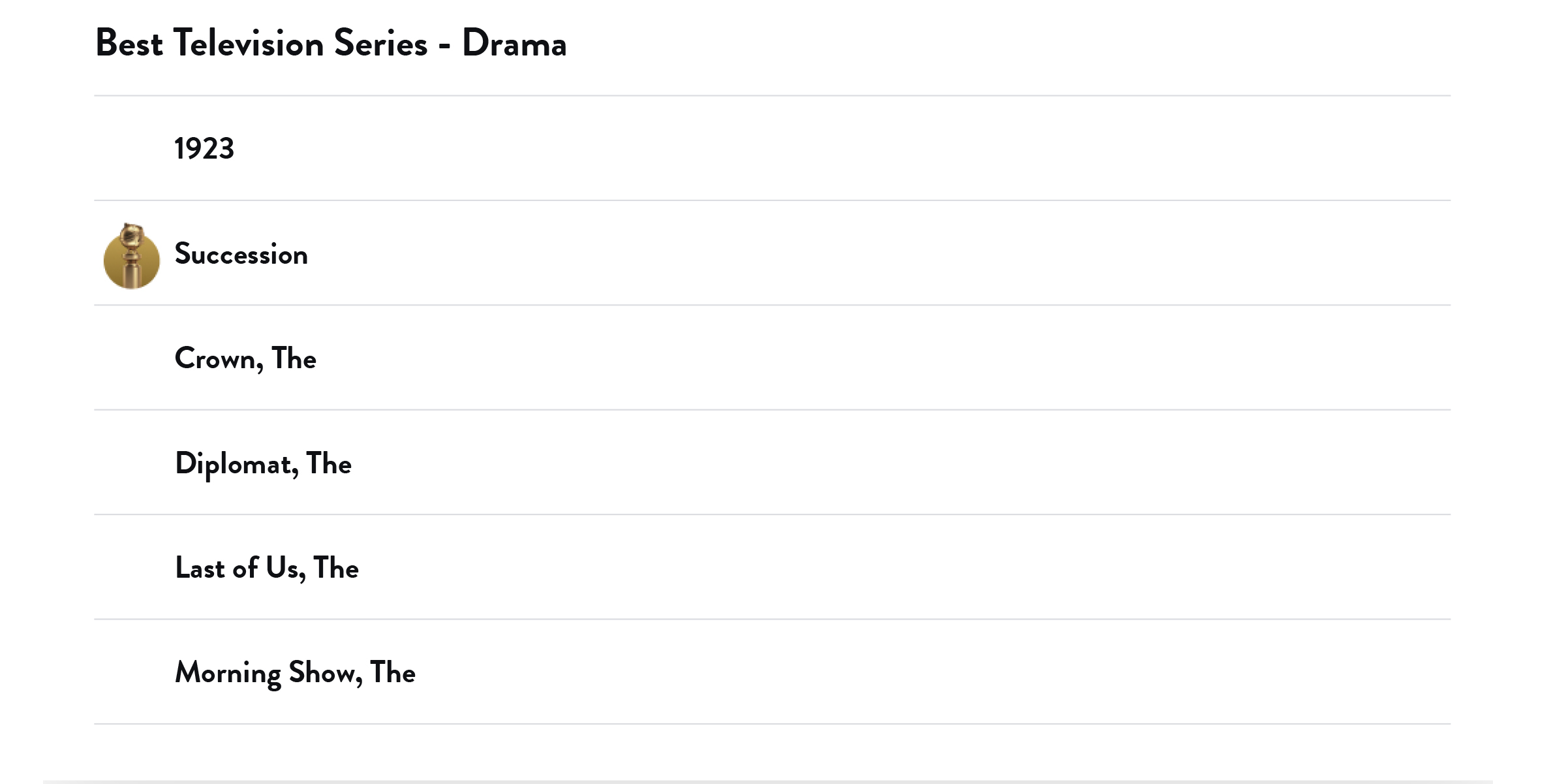Screen dimensions: 1568x784
Task: Click the word "Crown" in the nominee list
Action: (215, 358)
